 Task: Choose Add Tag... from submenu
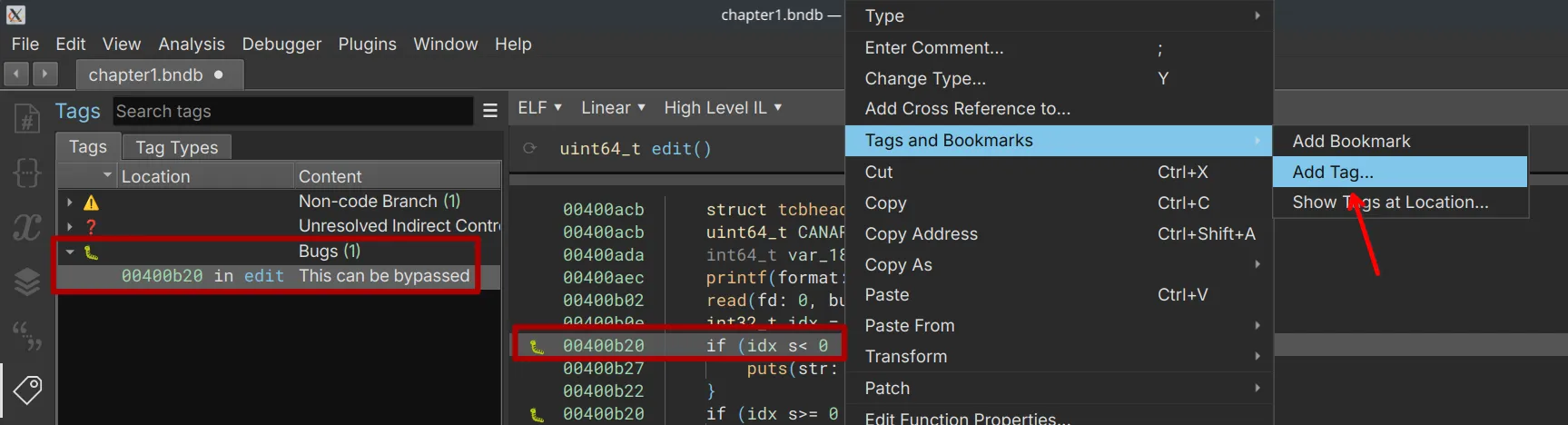(x=1401, y=172)
